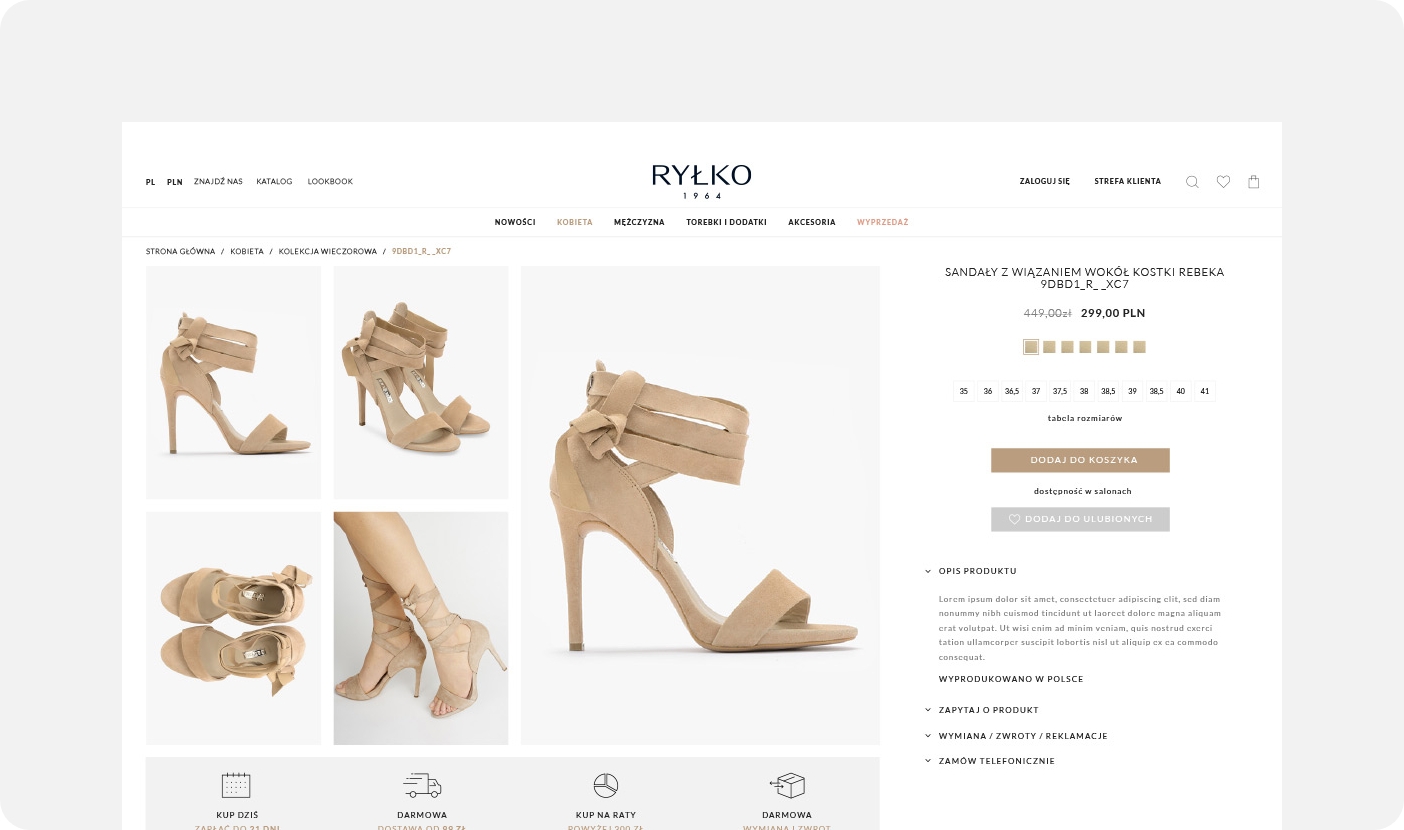This screenshot has width=1404, height=830.
Task: Click the Zaloguj Się link
Action: tap(1045, 182)
